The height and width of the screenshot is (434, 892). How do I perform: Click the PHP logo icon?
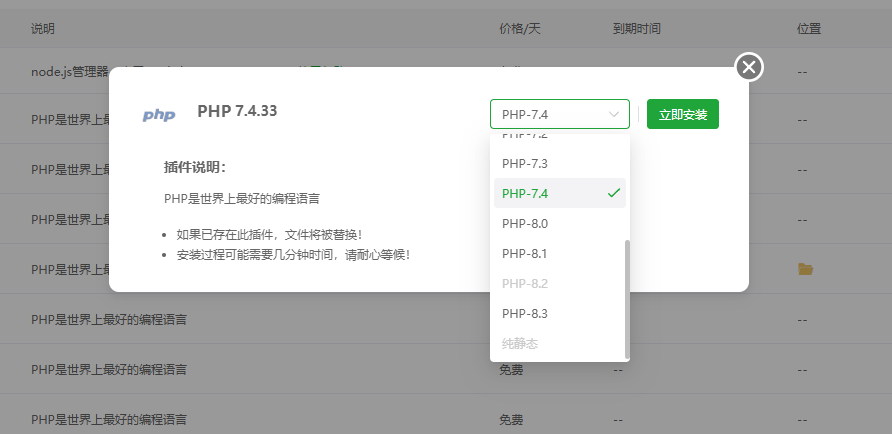[x=159, y=115]
